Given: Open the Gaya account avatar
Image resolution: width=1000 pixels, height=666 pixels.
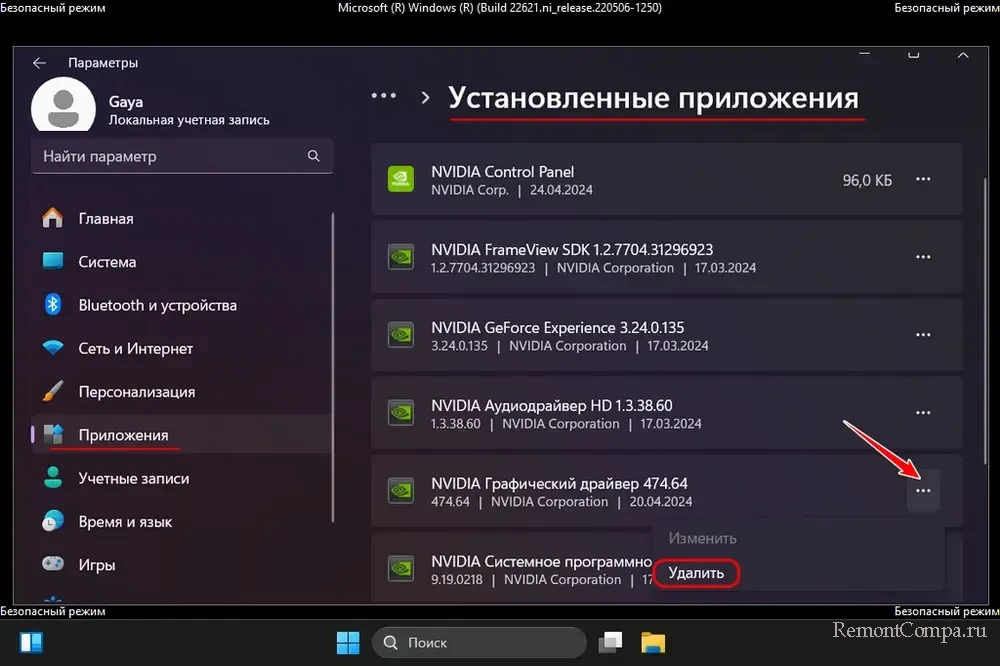Looking at the screenshot, I should [x=63, y=105].
